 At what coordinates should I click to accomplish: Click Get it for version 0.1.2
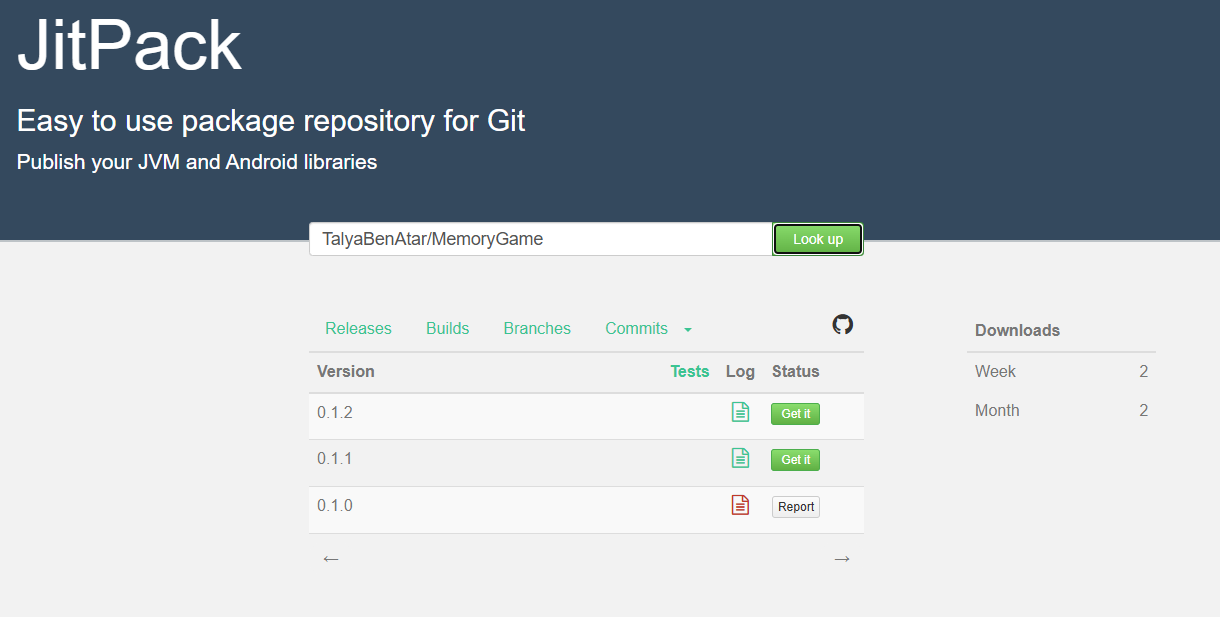pos(795,413)
